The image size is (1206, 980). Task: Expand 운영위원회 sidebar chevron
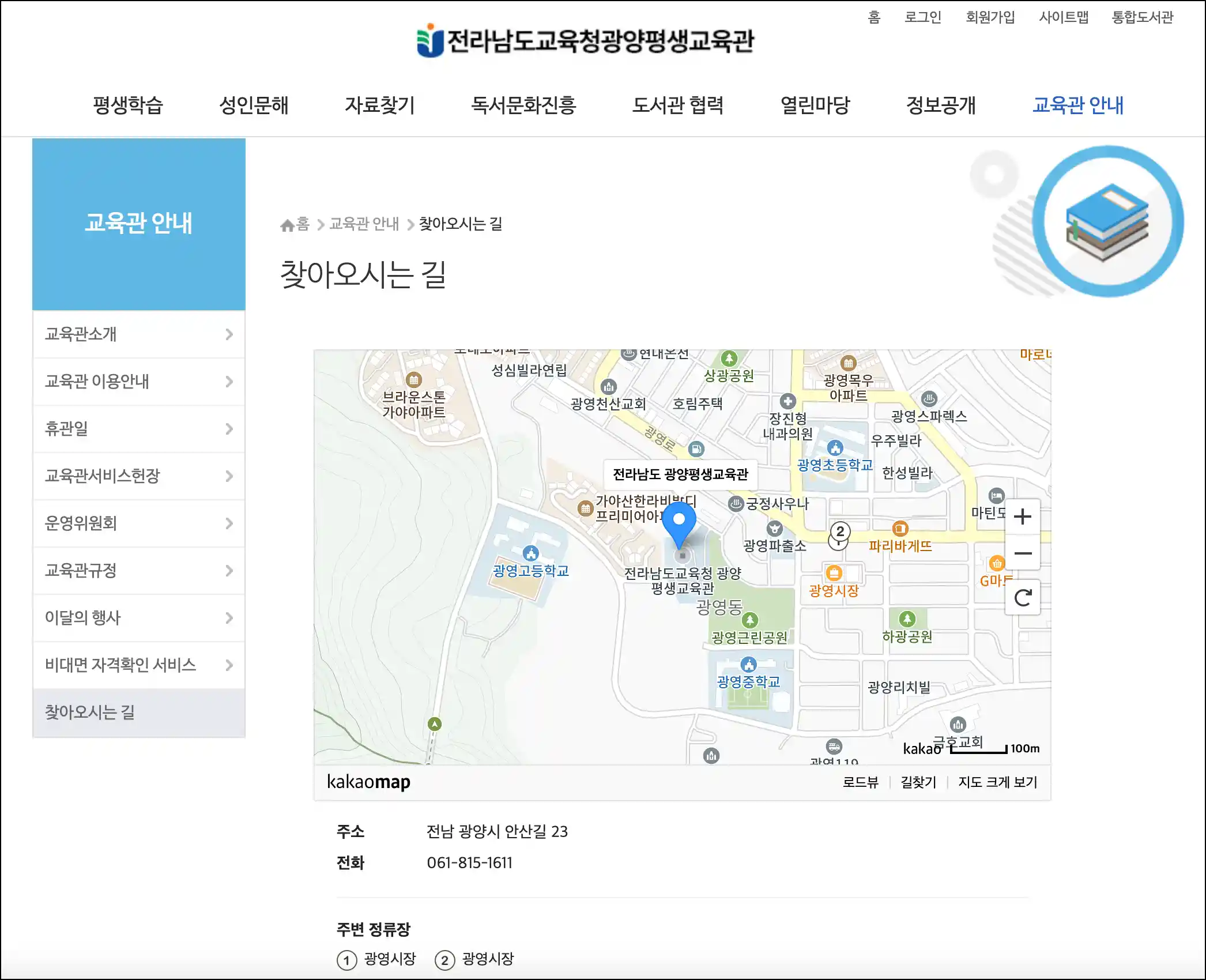pos(229,523)
